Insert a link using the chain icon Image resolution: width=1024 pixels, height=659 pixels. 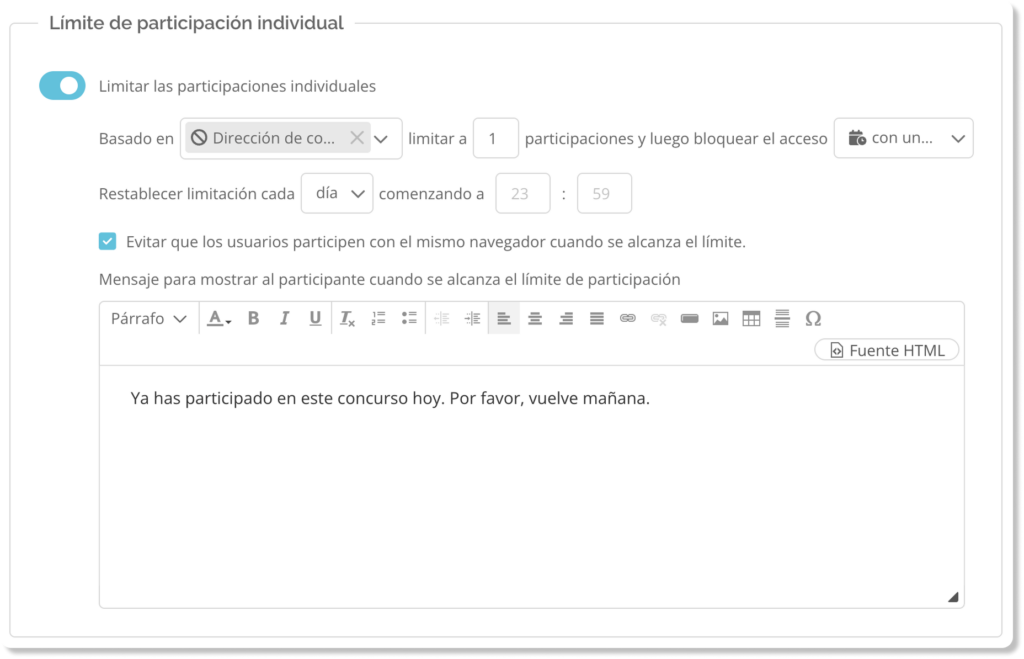tap(627, 318)
